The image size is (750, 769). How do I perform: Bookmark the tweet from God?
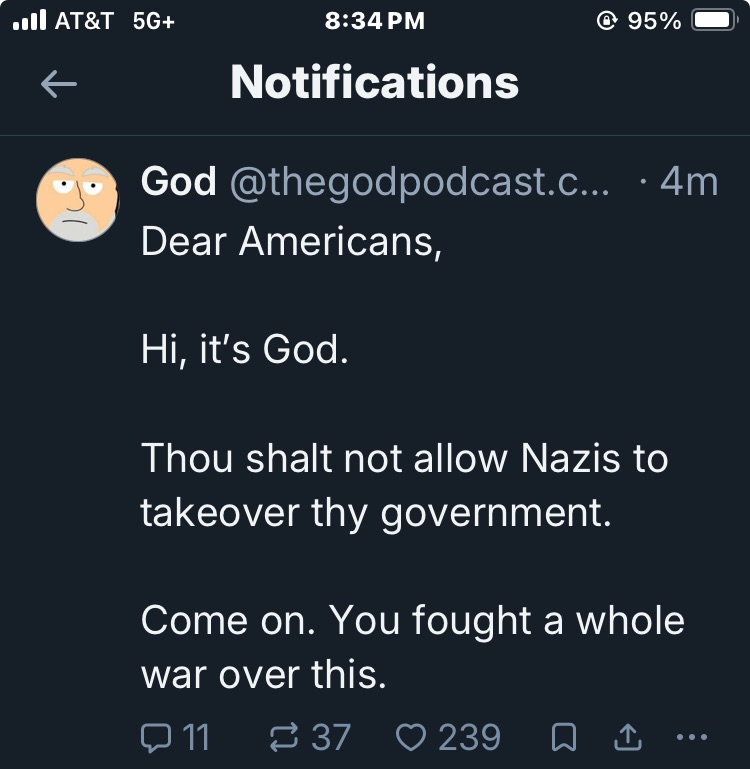point(566,738)
